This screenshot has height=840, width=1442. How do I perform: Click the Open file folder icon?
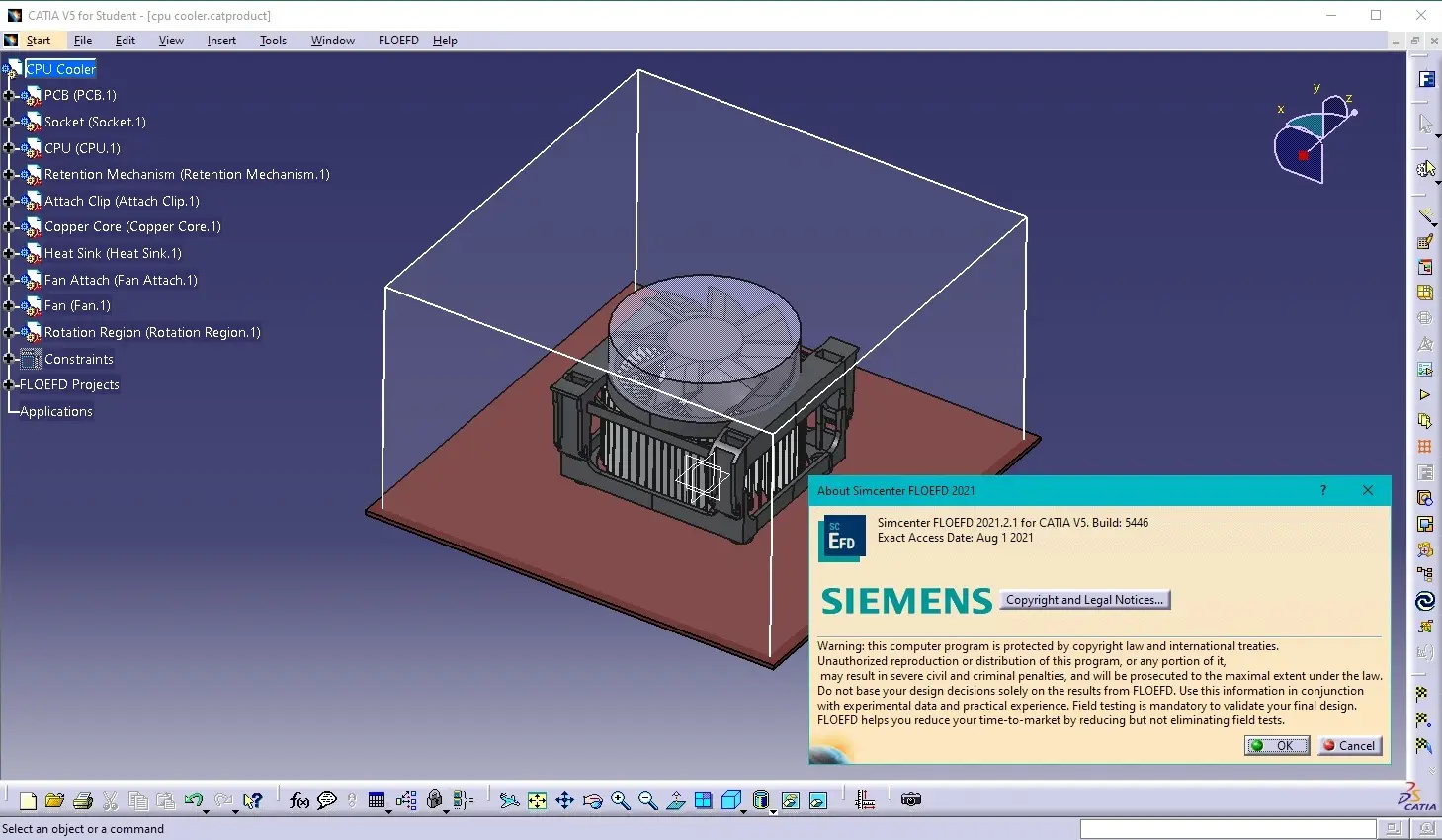[x=54, y=800]
